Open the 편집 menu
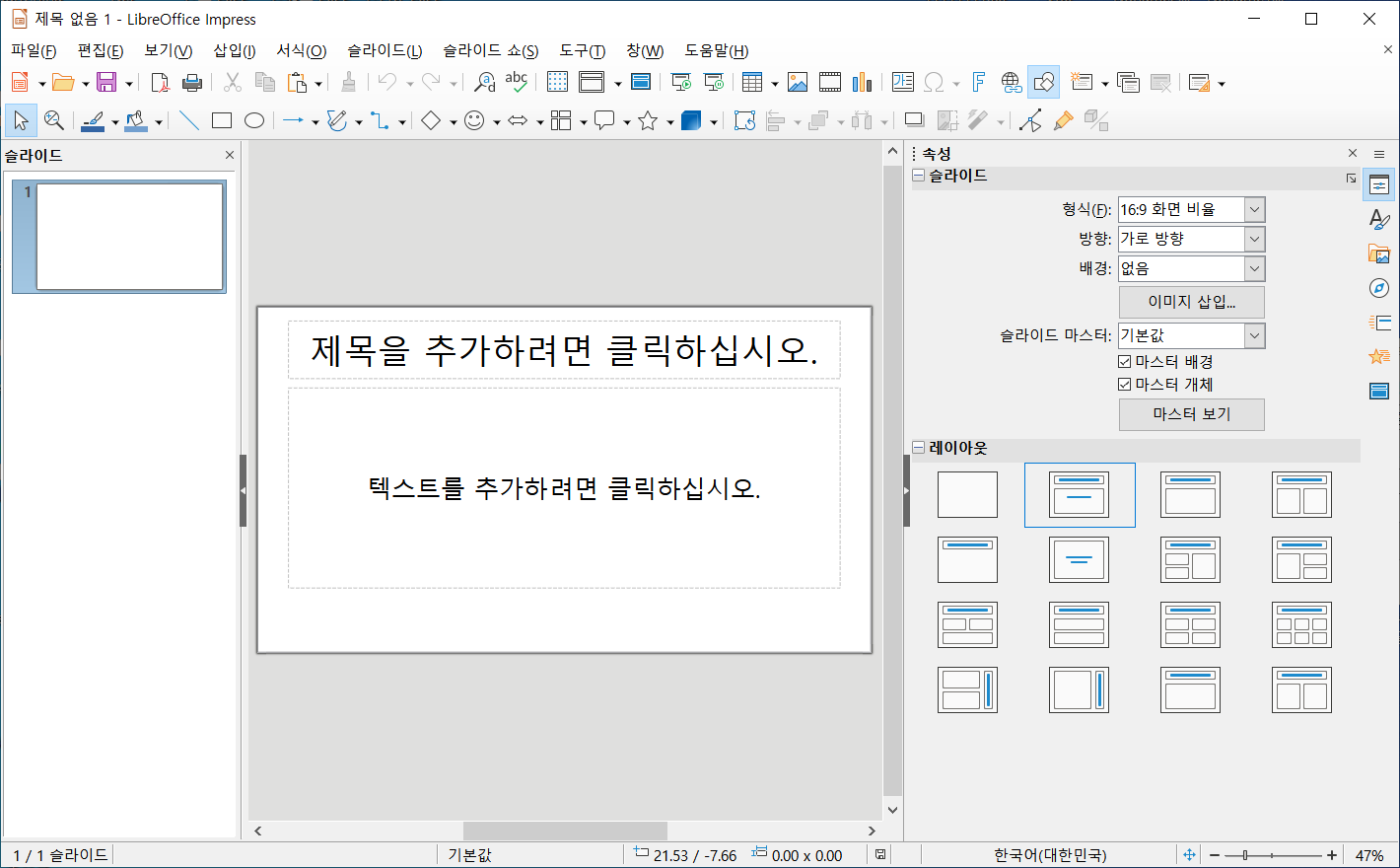Image resolution: width=1400 pixels, height=868 pixels. point(101,50)
